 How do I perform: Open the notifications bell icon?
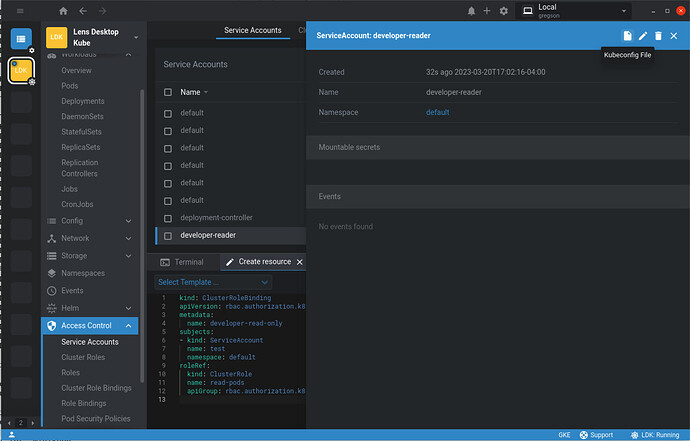coord(472,11)
